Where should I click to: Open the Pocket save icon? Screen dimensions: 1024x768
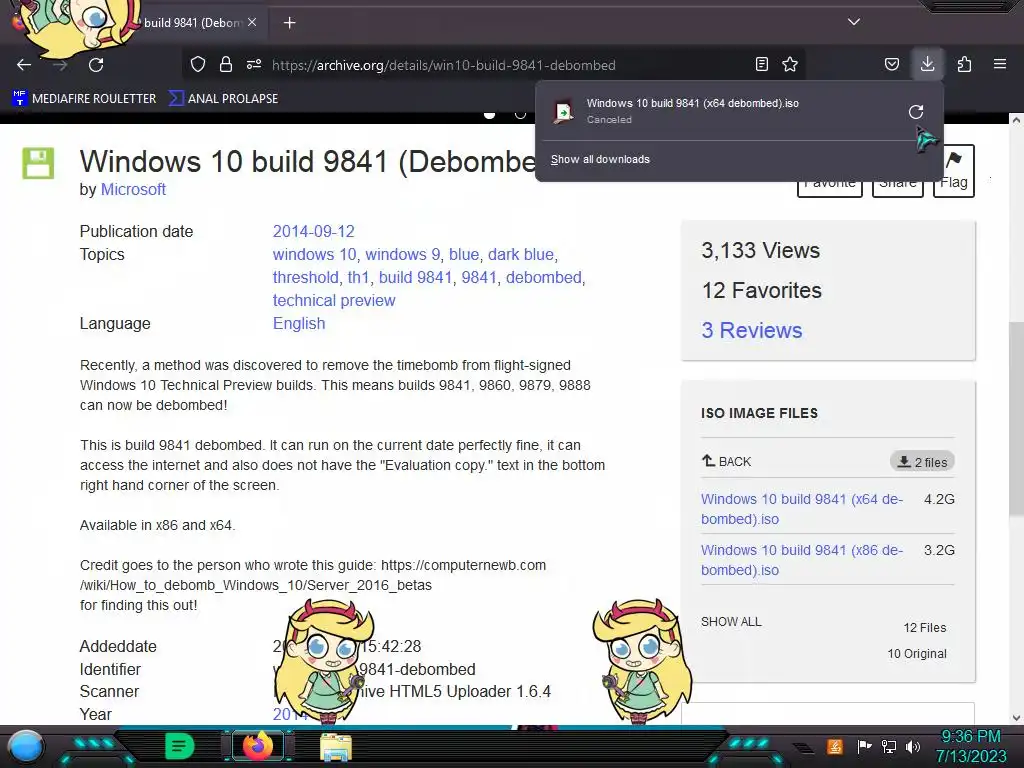tap(891, 64)
